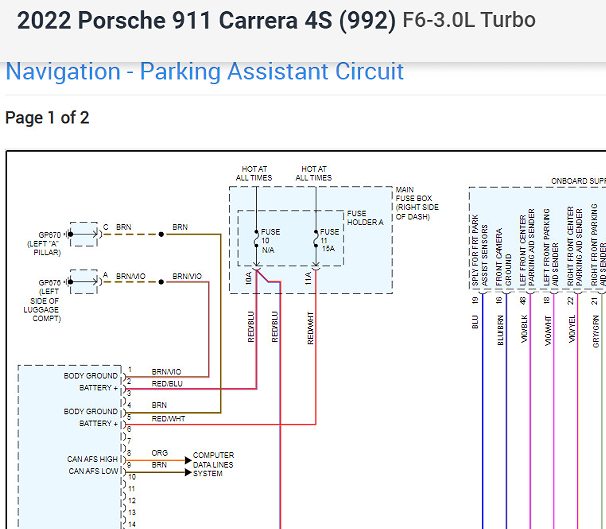
Task: Click the FRONT CAMERA GROUND label
Action: pos(503,257)
